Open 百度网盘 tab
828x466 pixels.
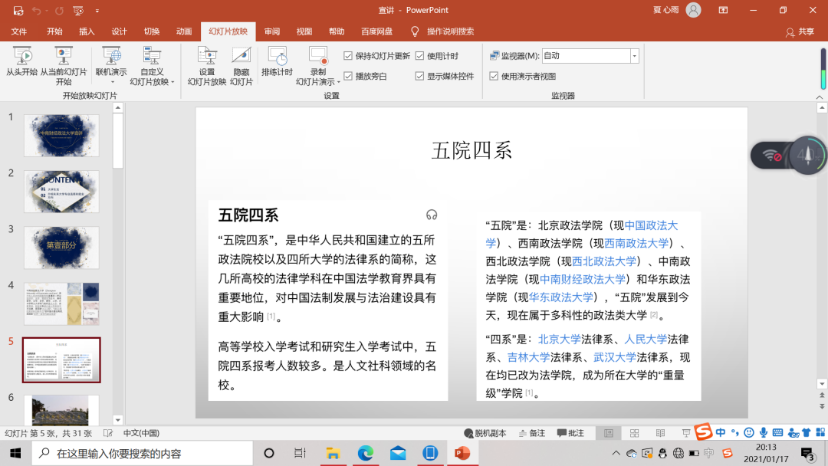tap(377, 32)
